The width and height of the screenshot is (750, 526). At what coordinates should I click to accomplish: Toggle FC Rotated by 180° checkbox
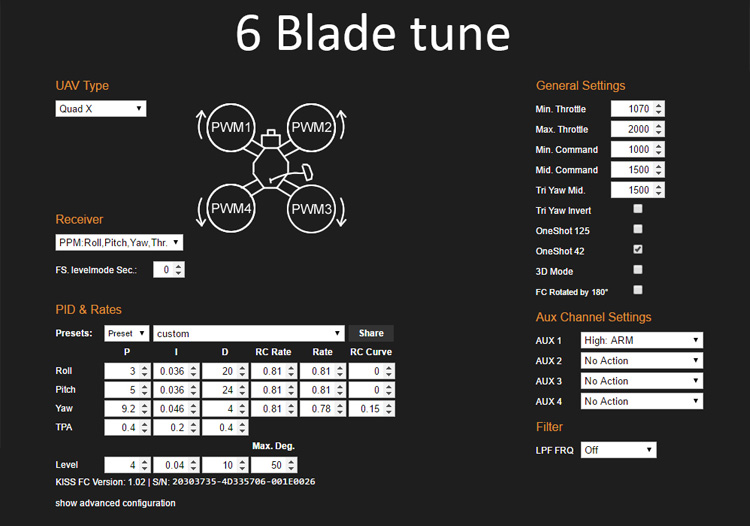[638, 289]
